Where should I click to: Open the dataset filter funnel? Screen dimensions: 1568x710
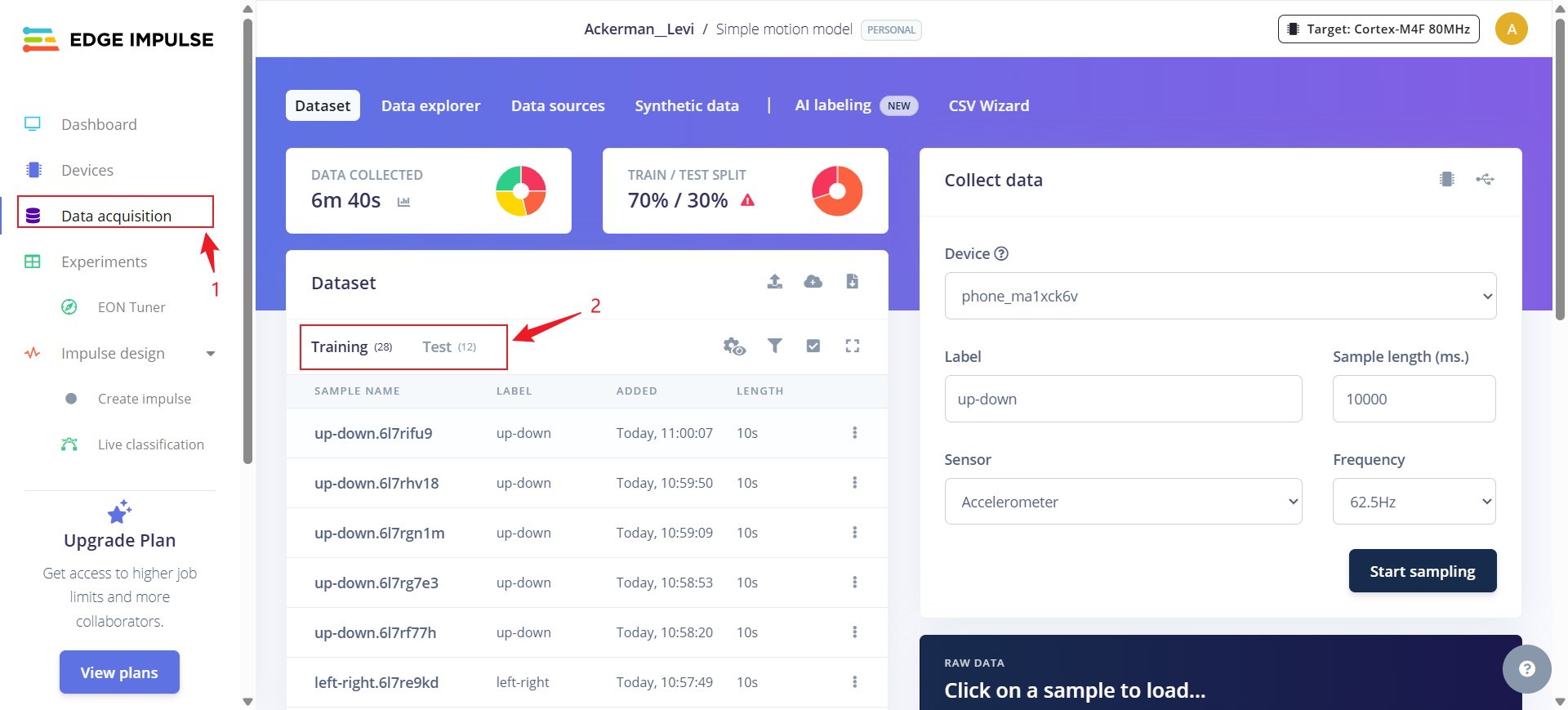775,346
